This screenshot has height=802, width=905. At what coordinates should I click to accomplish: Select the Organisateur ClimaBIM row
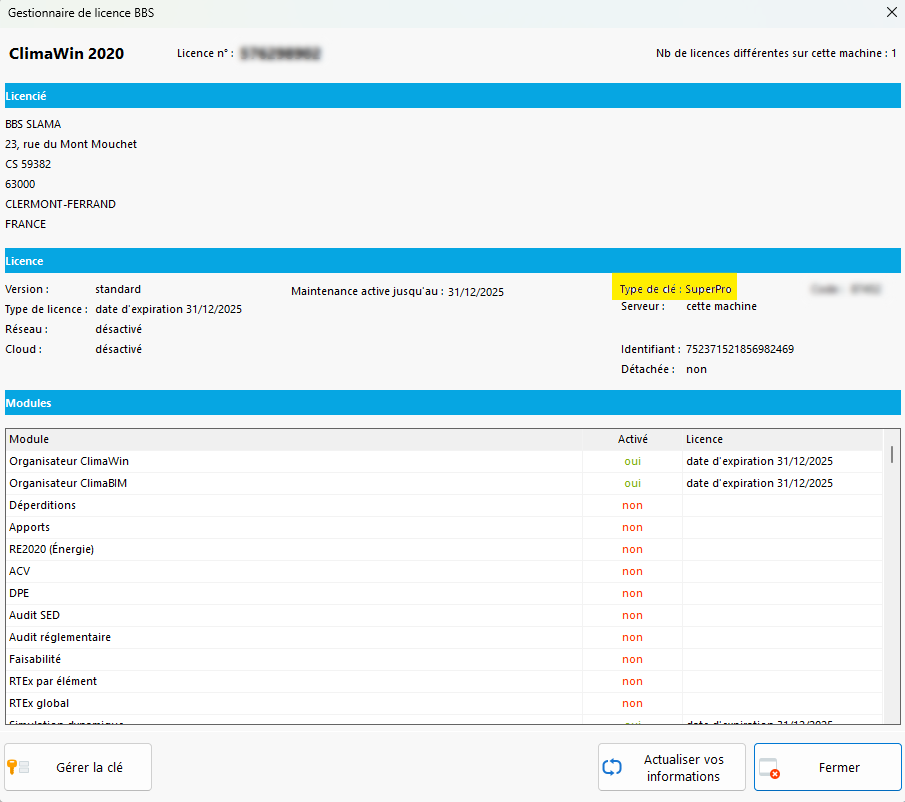(x=444, y=483)
